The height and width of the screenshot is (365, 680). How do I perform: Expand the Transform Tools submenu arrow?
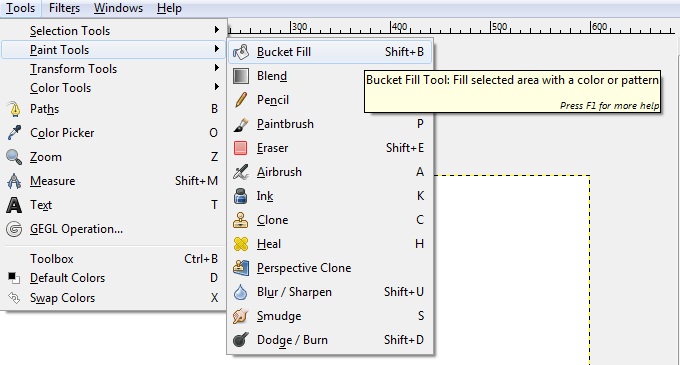coord(216,68)
